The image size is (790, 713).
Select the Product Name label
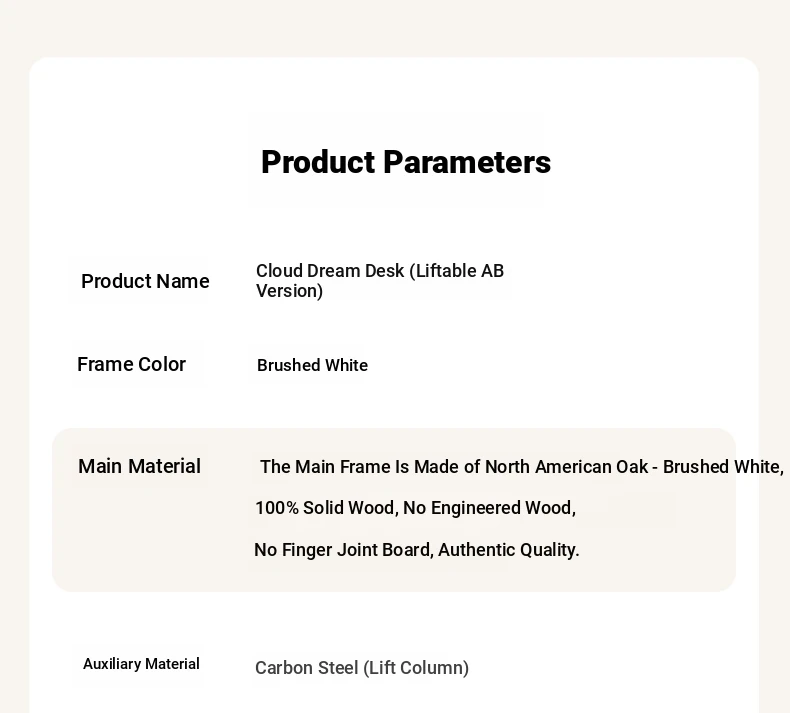[x=145, y=281]
